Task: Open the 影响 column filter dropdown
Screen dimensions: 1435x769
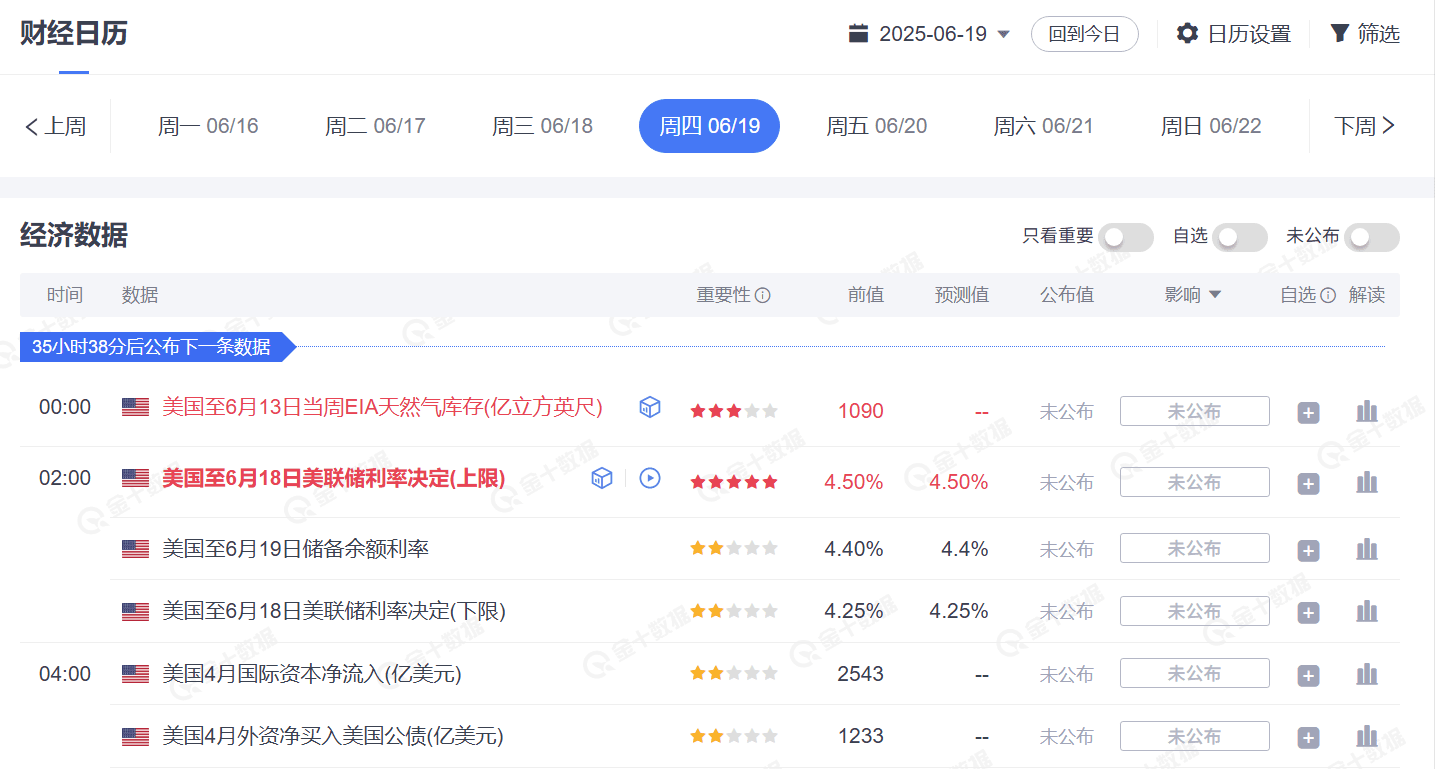Action: pyautogui.click(x=1215, y=295)
